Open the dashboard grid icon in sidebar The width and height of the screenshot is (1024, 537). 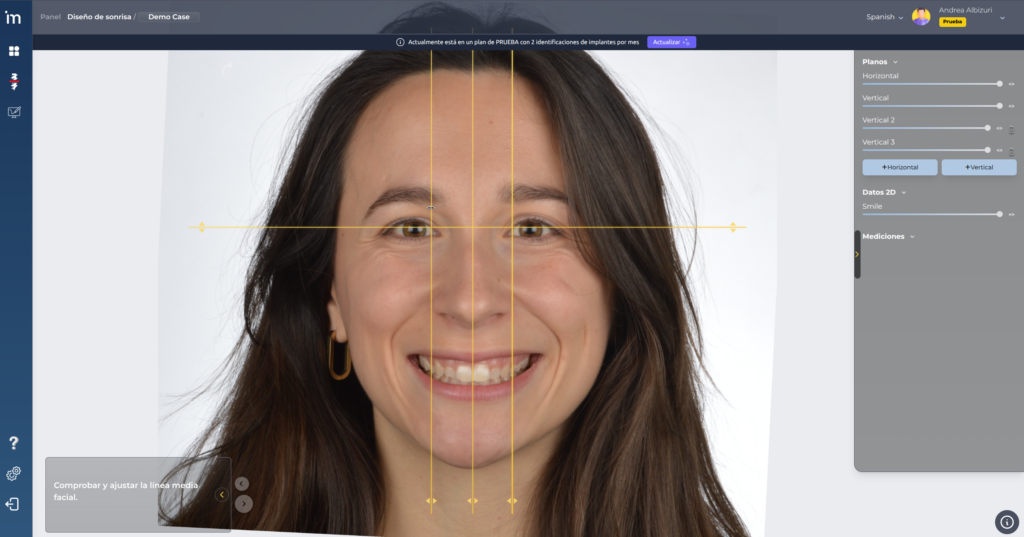coord(14,51)
